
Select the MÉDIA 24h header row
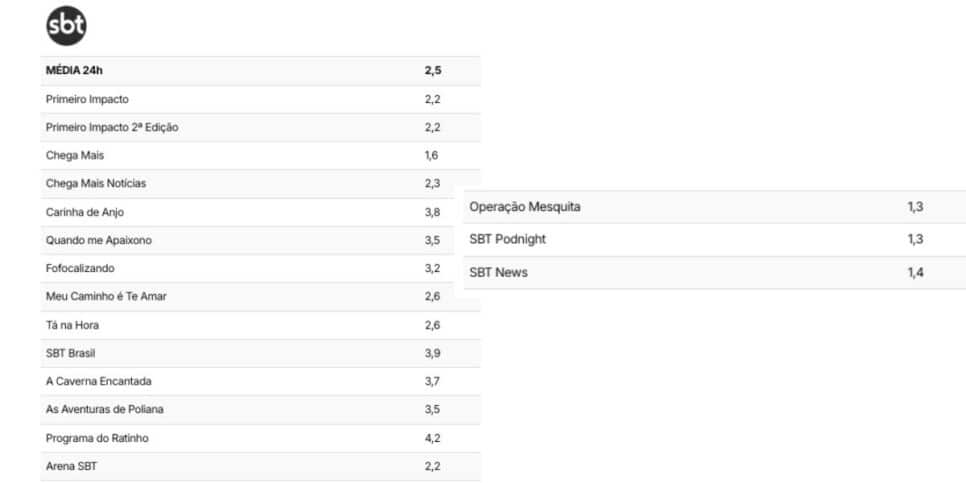[x=260, y=71]
